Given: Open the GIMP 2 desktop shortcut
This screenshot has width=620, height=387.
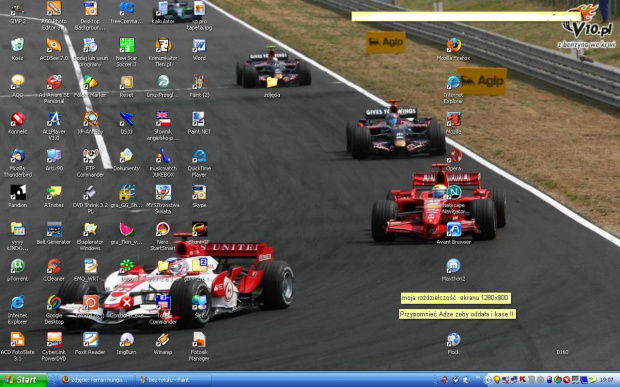Looking at the screenshot, I should pos(17,13).
